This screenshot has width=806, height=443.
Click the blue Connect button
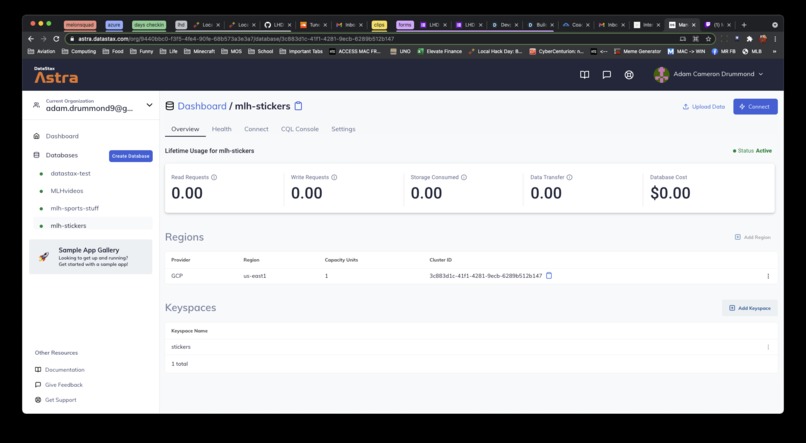tap(755, 106)
